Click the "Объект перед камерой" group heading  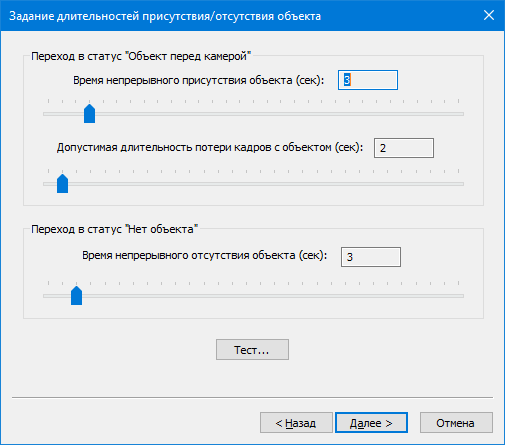141,56
